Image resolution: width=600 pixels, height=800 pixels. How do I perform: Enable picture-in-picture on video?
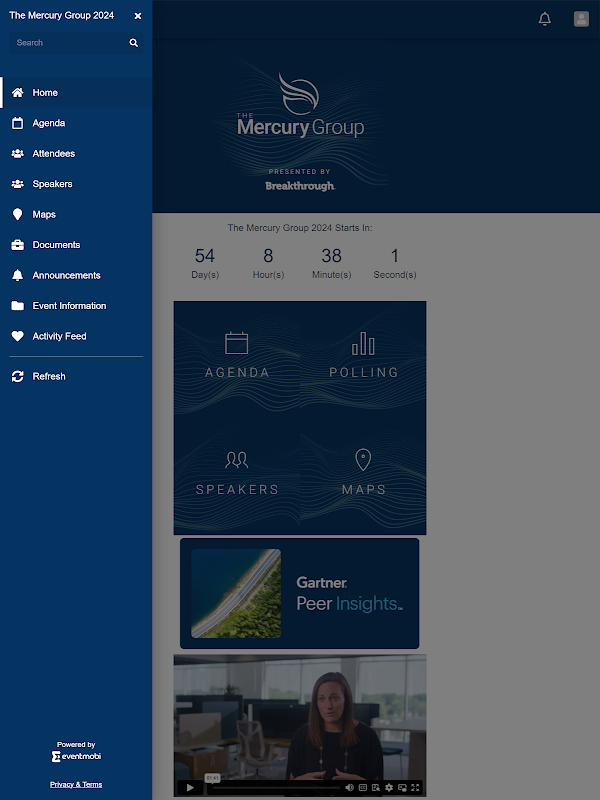(x=402, y=787)
